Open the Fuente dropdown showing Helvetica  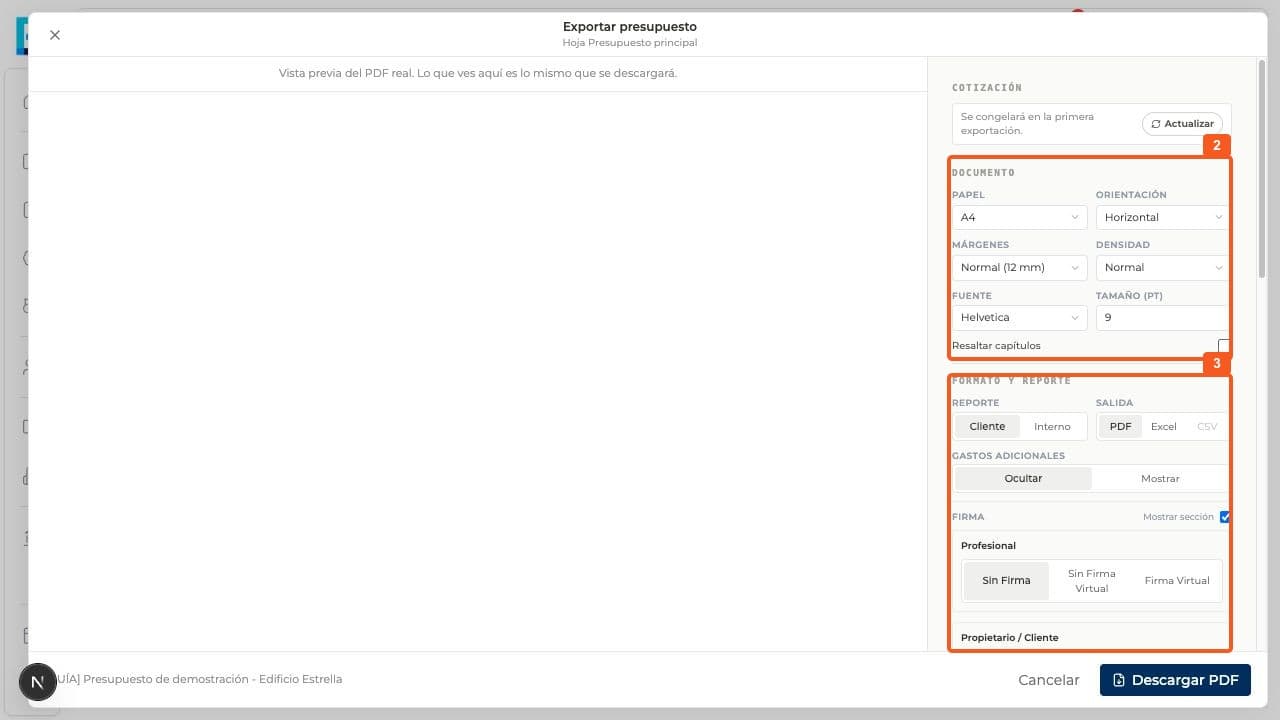1019,317
